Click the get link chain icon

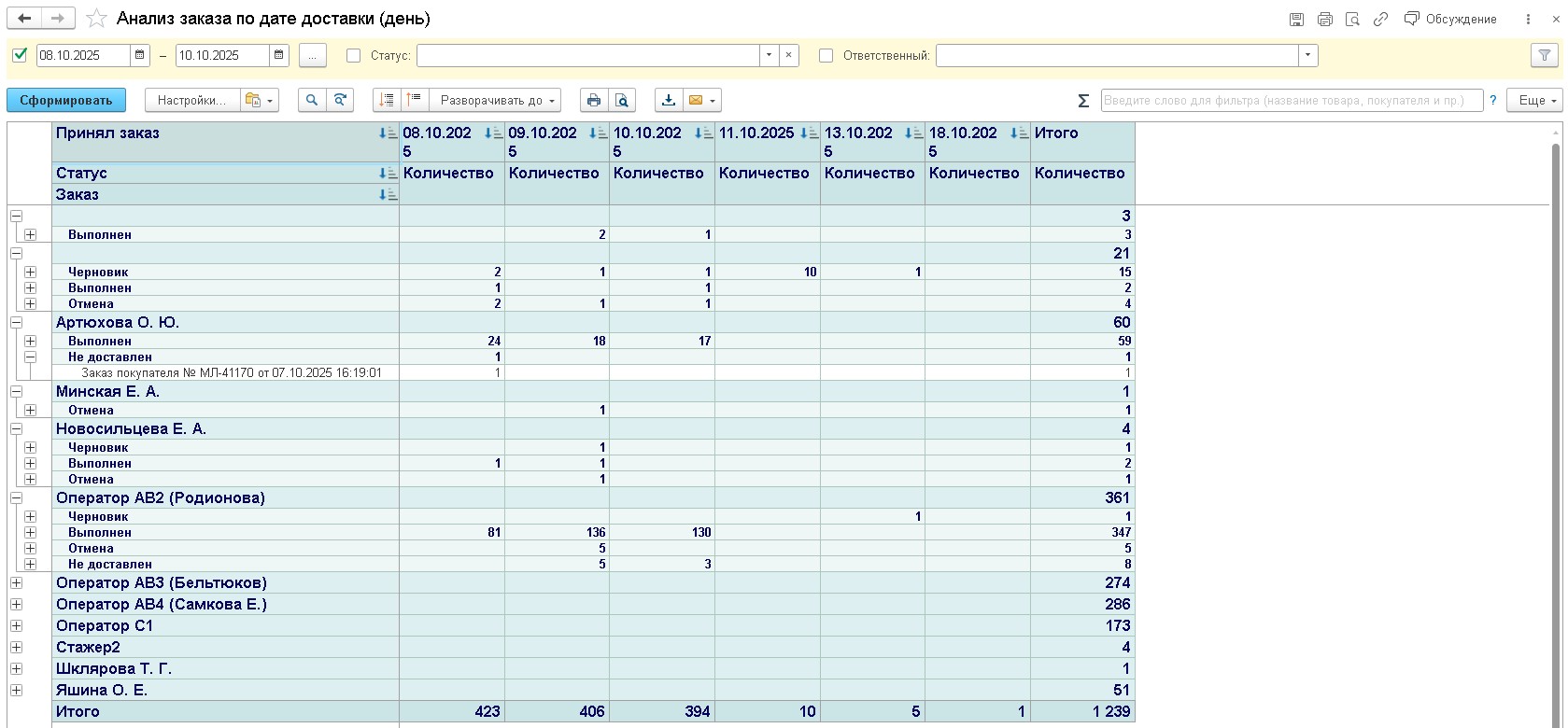1380,19
